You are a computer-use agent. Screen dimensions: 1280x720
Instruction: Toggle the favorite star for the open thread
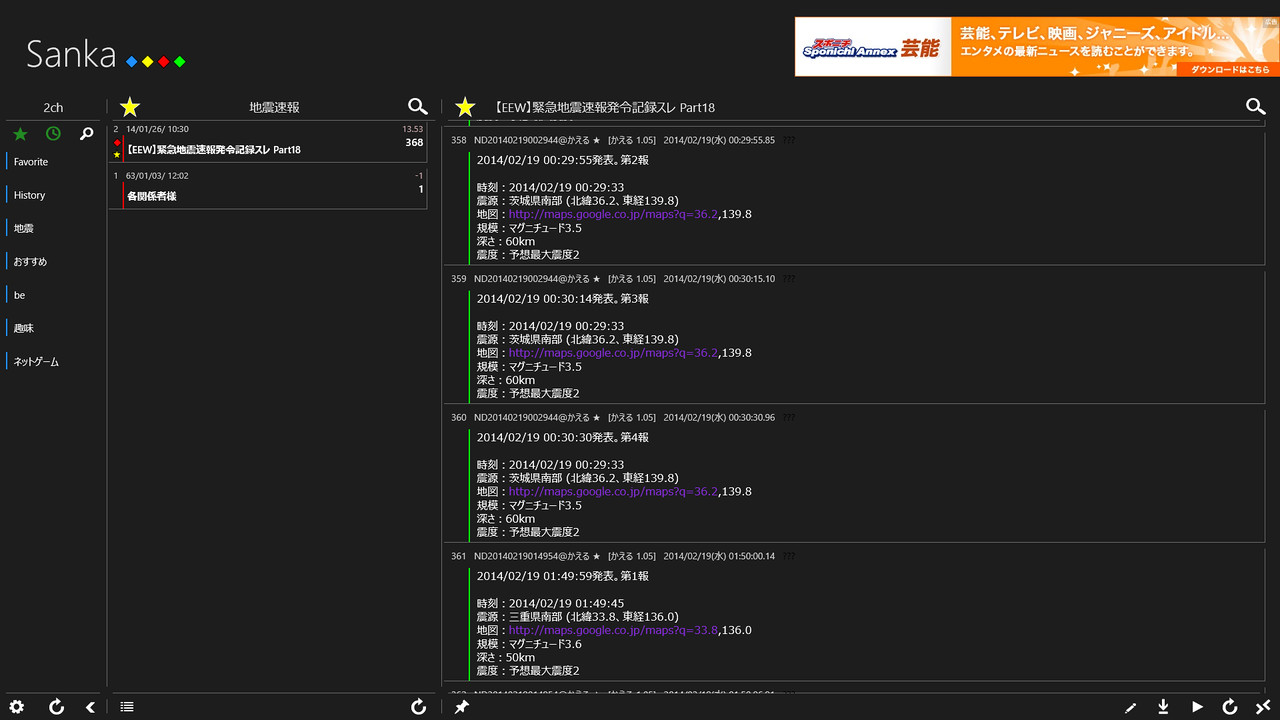(x=464, y=106)
